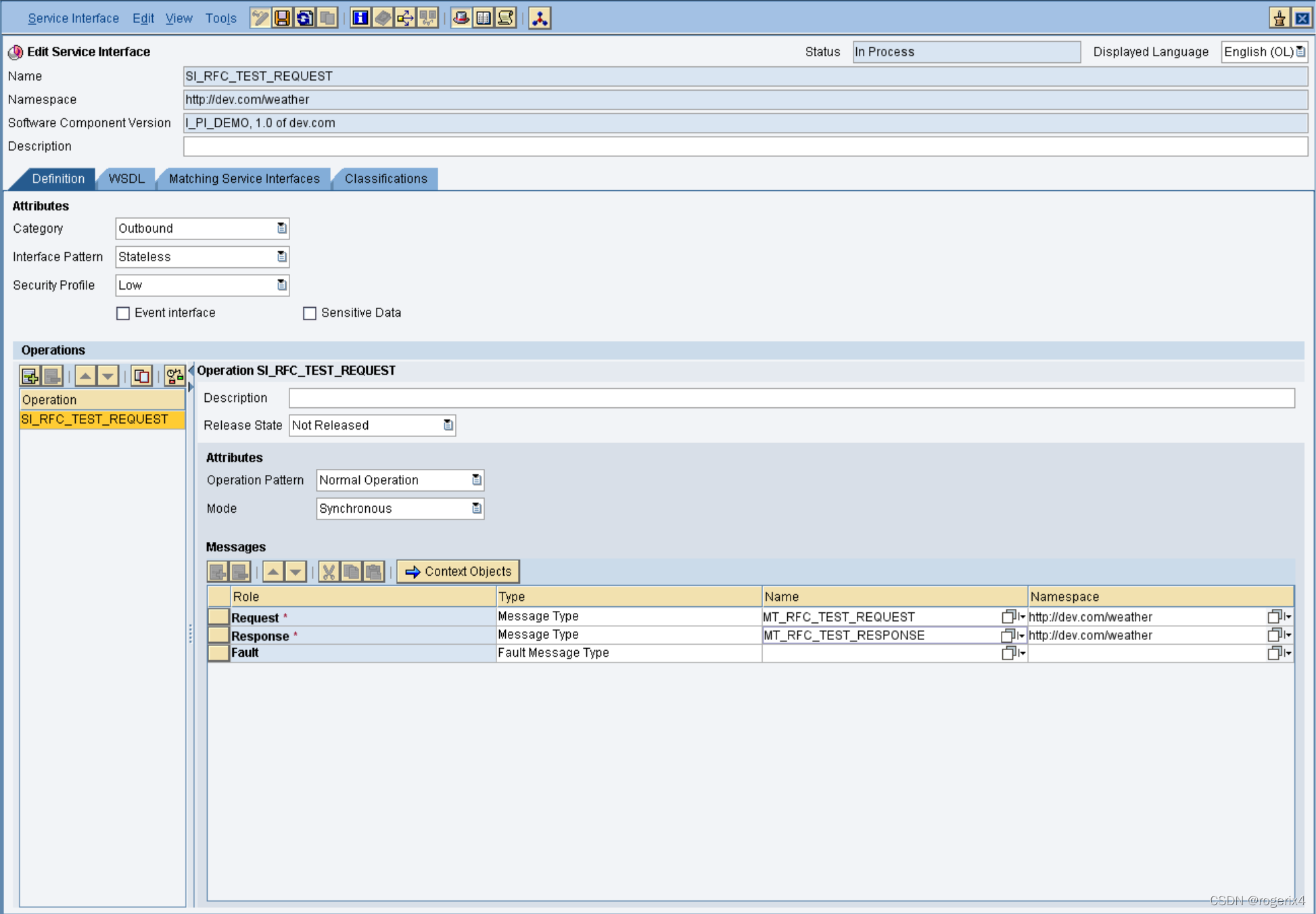Click the open book documentation icon

pos(484,18)
